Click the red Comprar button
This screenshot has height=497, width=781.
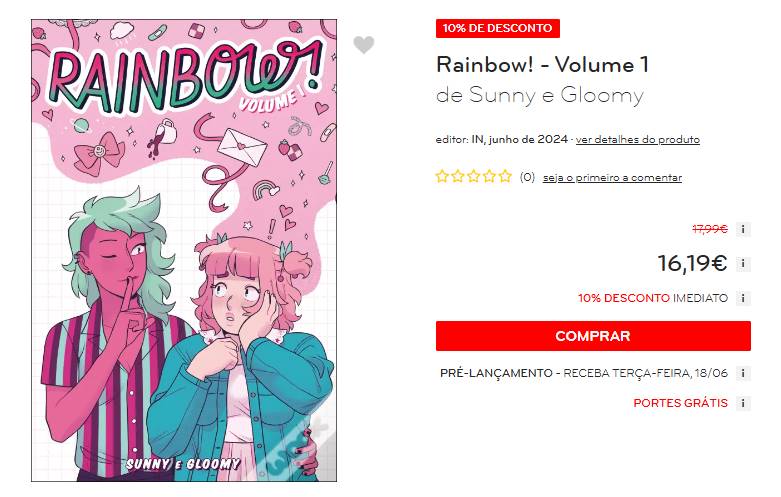[593, 336]
